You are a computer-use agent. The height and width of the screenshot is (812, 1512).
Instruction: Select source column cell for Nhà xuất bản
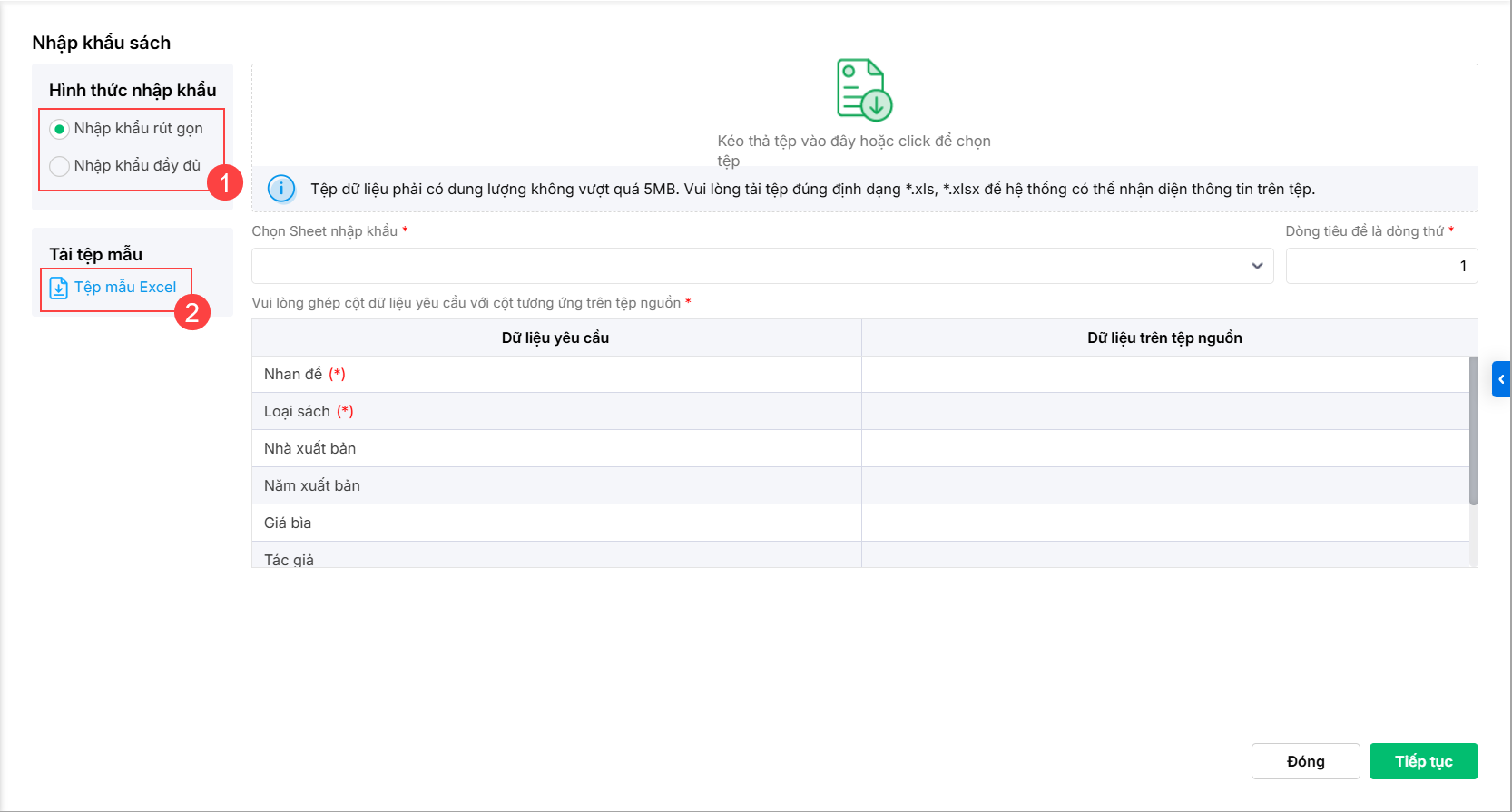tap(1164, 449)
